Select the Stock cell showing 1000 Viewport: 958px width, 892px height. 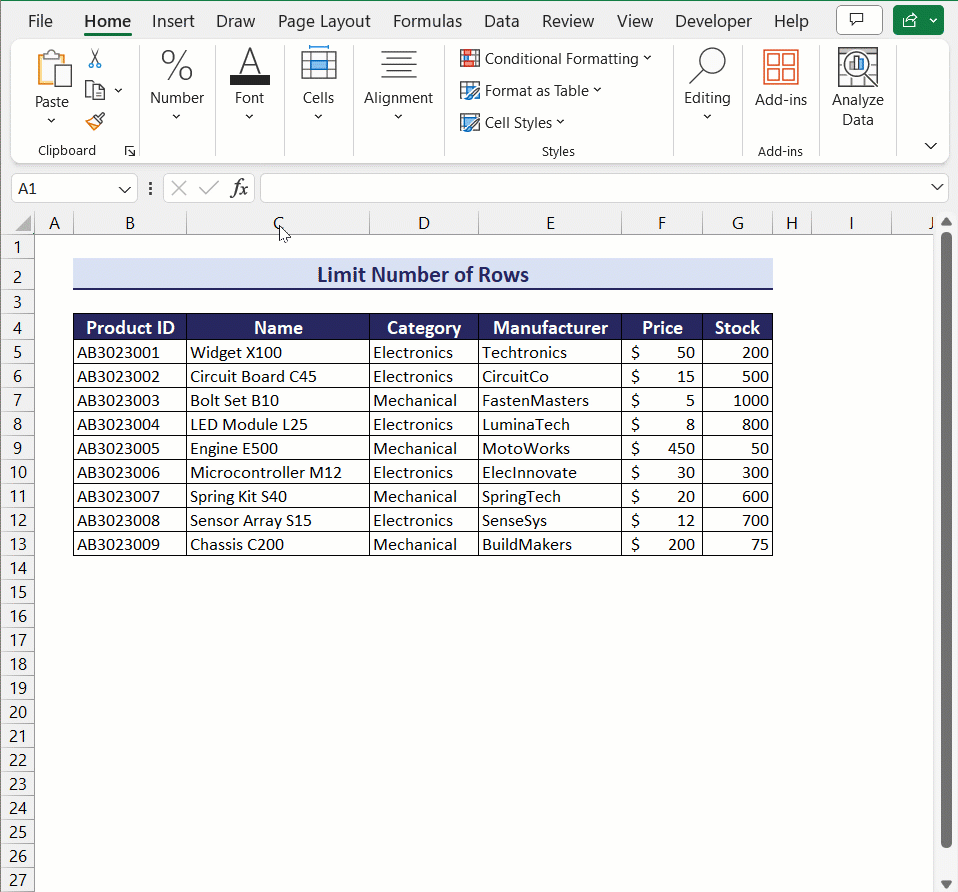click(x=737, y=400)
